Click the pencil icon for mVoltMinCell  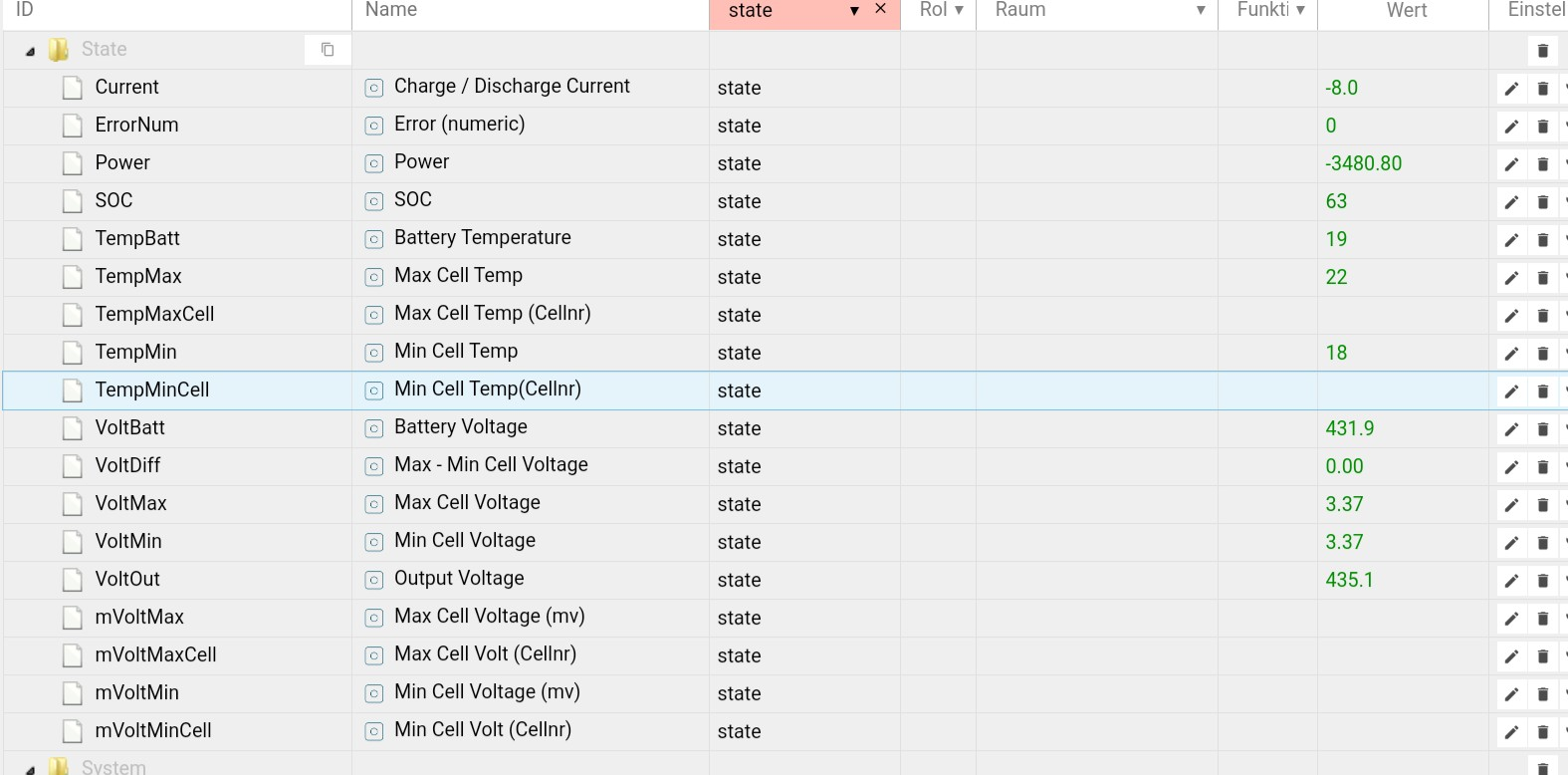pos(1511,732)
